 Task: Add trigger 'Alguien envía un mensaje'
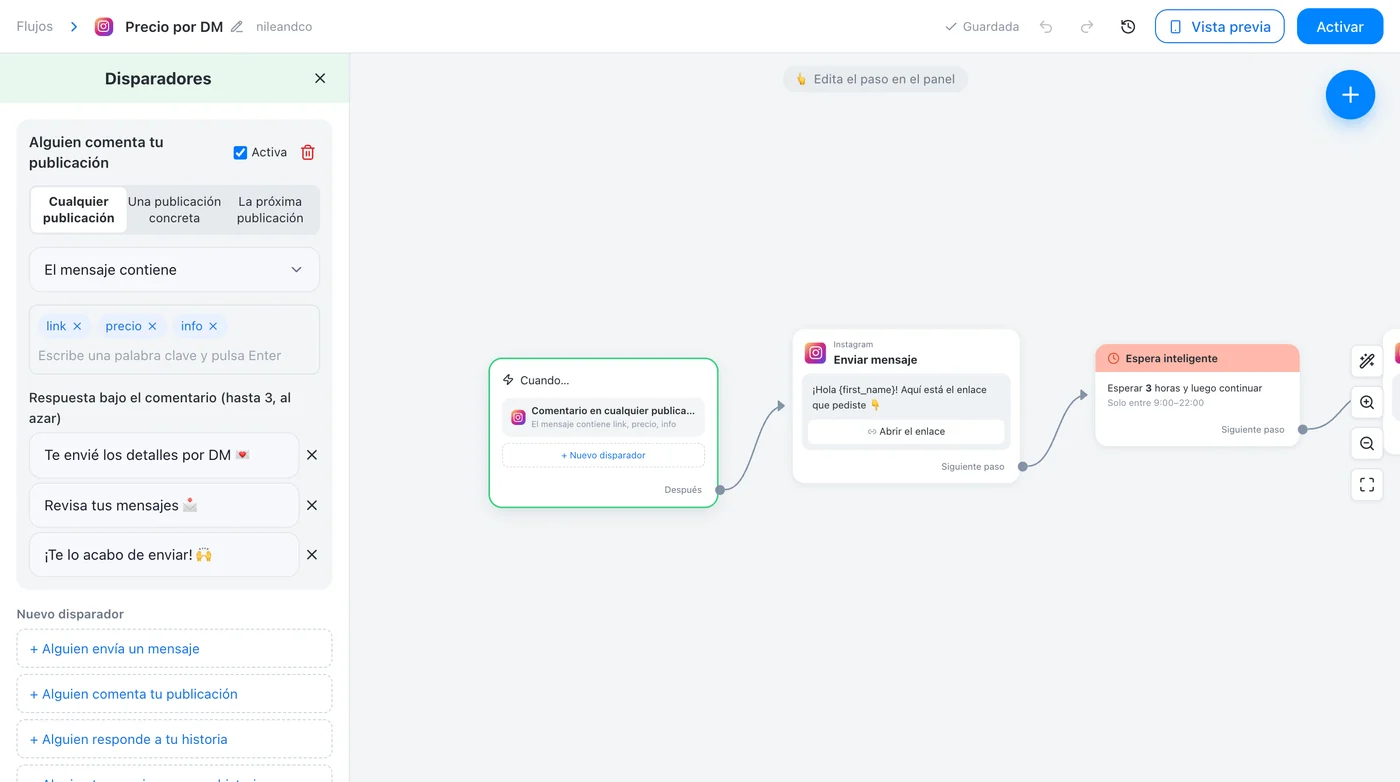coord(174,648)
